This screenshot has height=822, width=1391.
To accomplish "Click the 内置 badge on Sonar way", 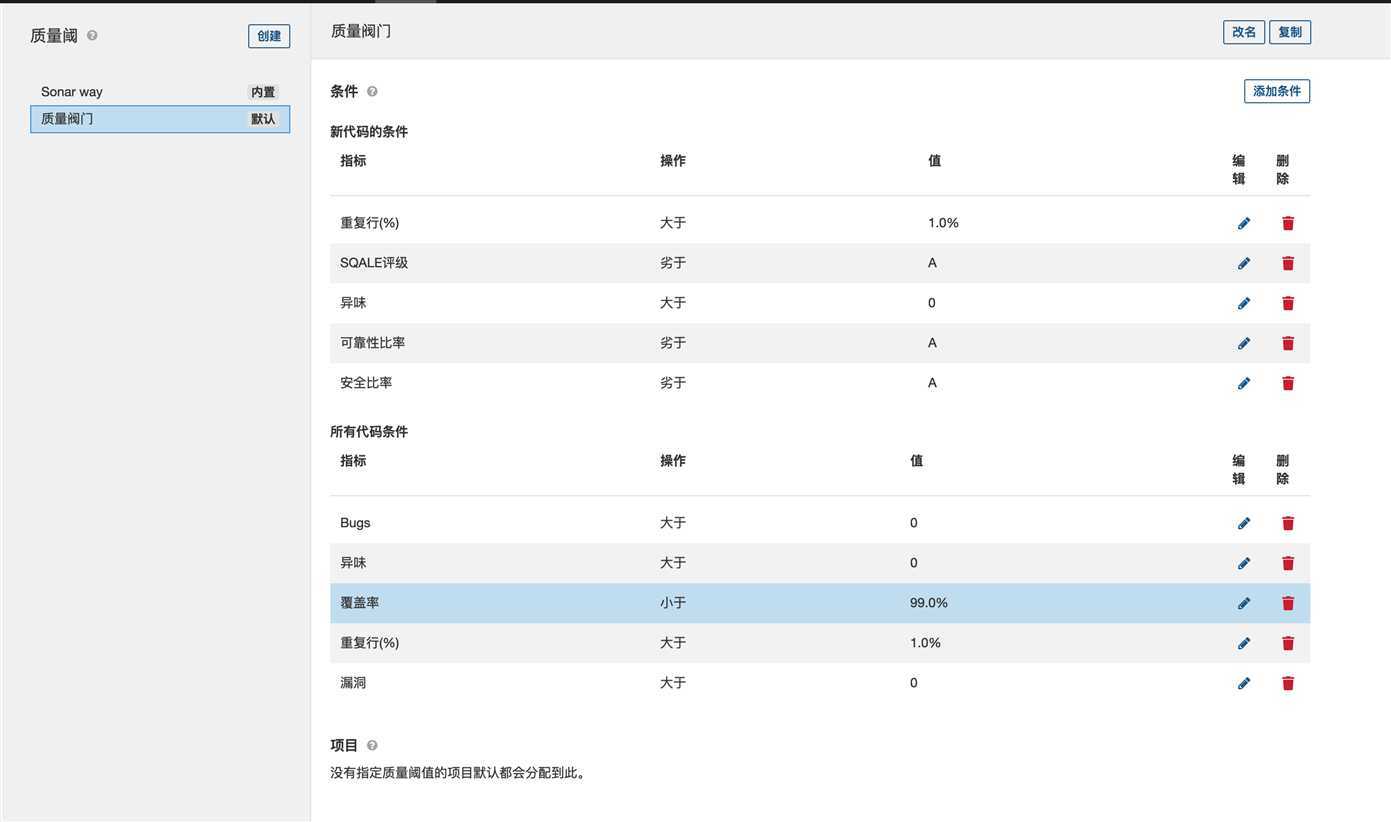I will coord(263,92).
